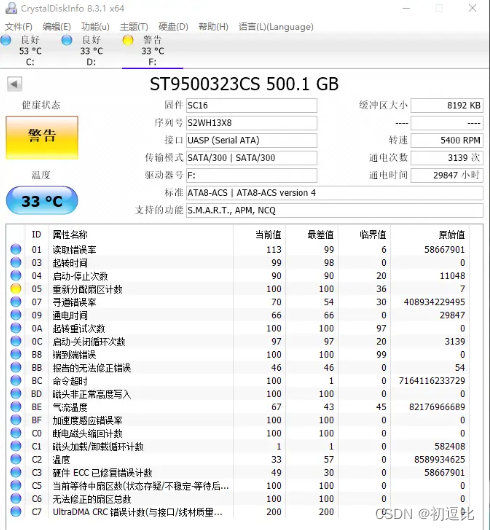Click the disk model title ST9500323CS 500.1 GB
This screenshot has height=530, width=490.
244,84
